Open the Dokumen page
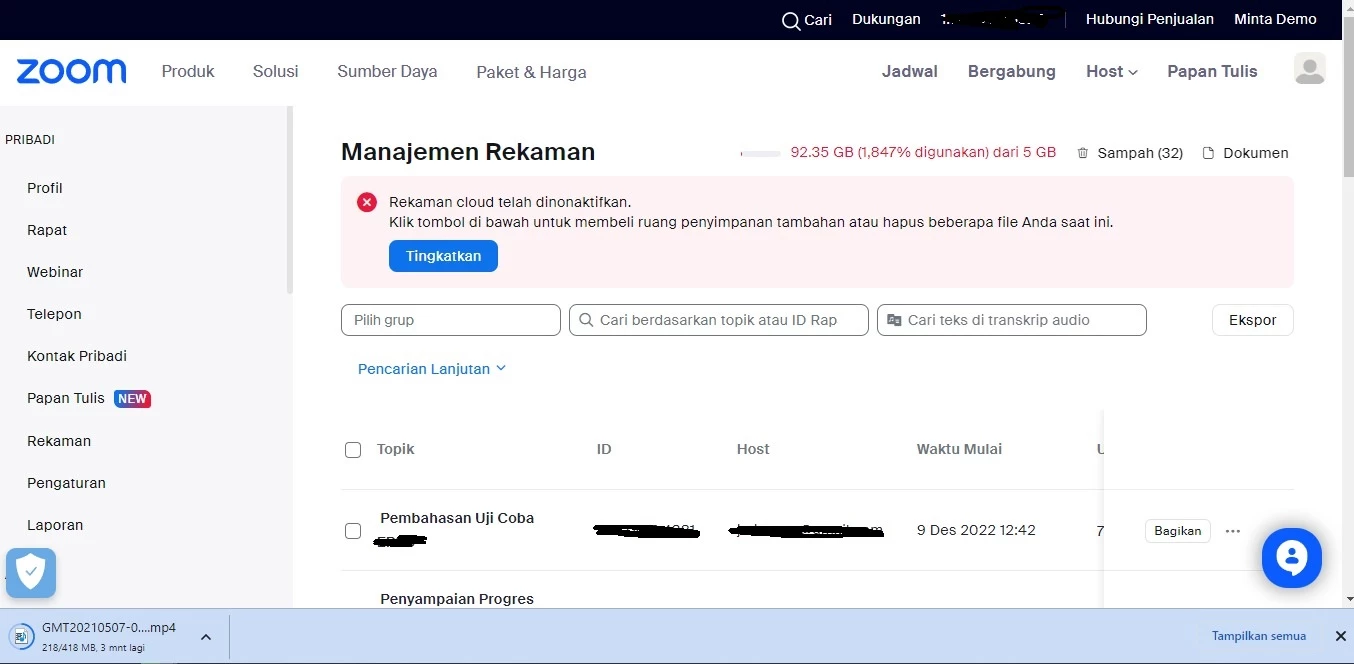 pos(1245,153)
